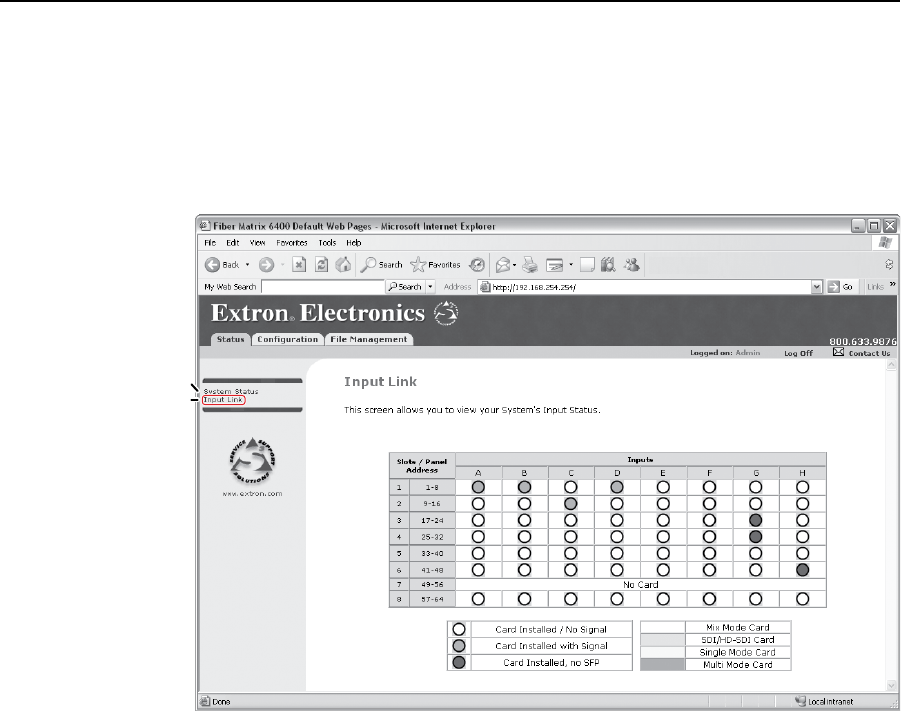Switch to the Configuration tab
901x711 pixels.
point(287,340)
